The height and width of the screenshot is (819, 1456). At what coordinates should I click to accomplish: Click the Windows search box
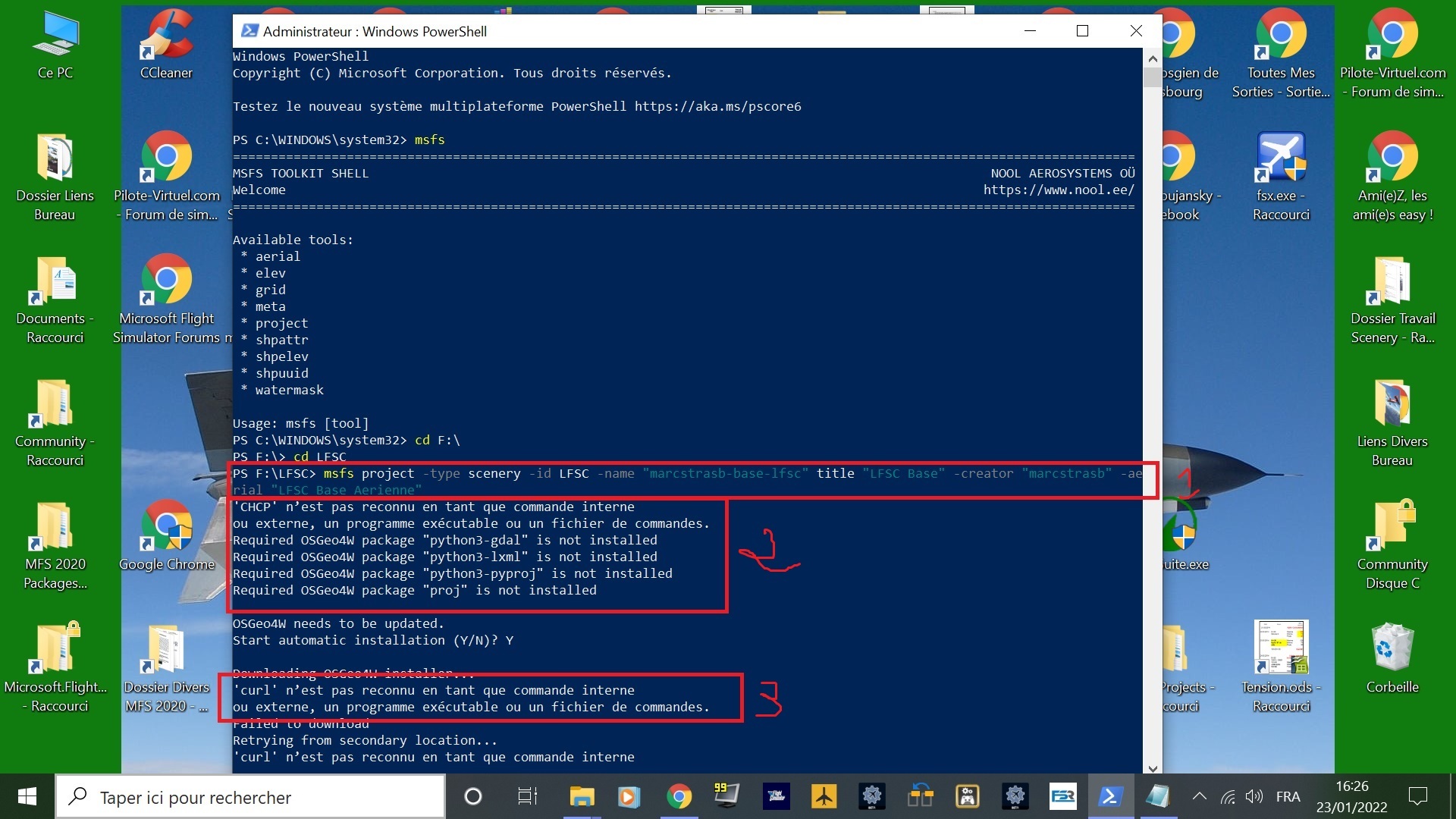(x=250, y=797)
